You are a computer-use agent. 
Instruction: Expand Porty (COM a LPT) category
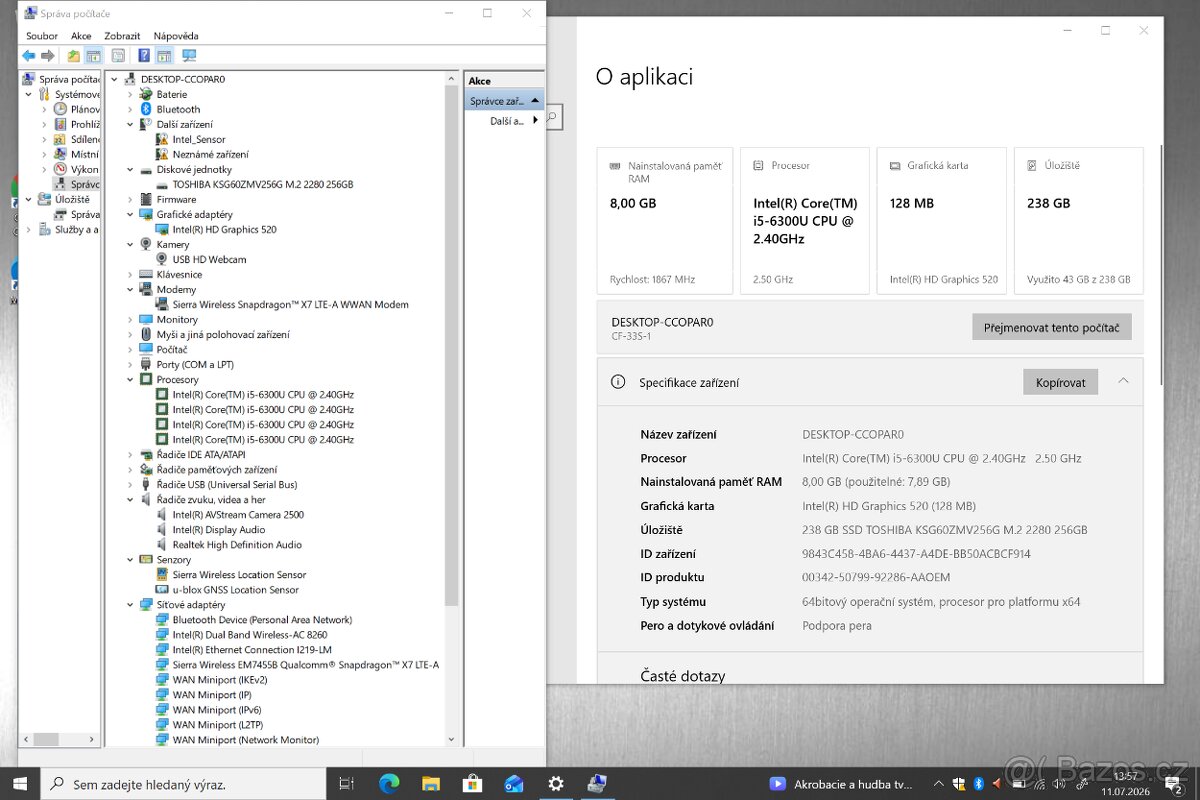[130, 364]
